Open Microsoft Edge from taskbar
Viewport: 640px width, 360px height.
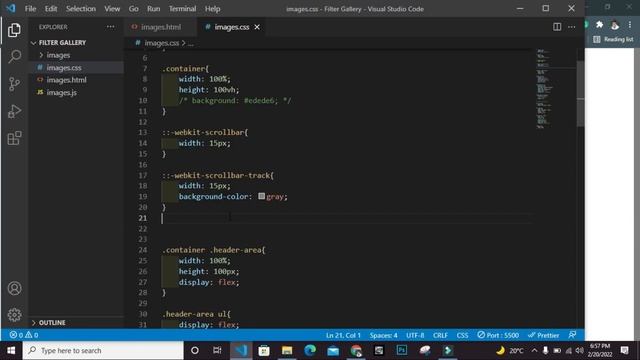click(x=310, y=350)
